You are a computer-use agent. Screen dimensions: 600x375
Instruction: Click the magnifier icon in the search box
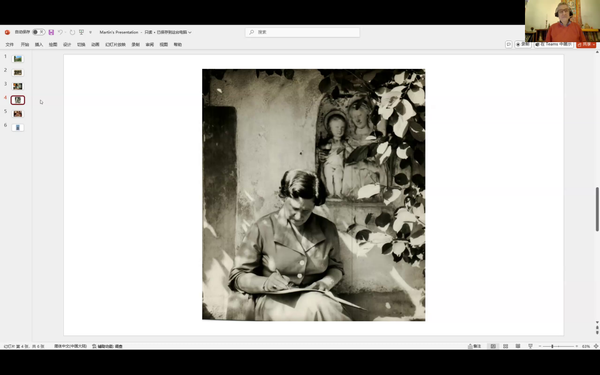pos(251,32)
